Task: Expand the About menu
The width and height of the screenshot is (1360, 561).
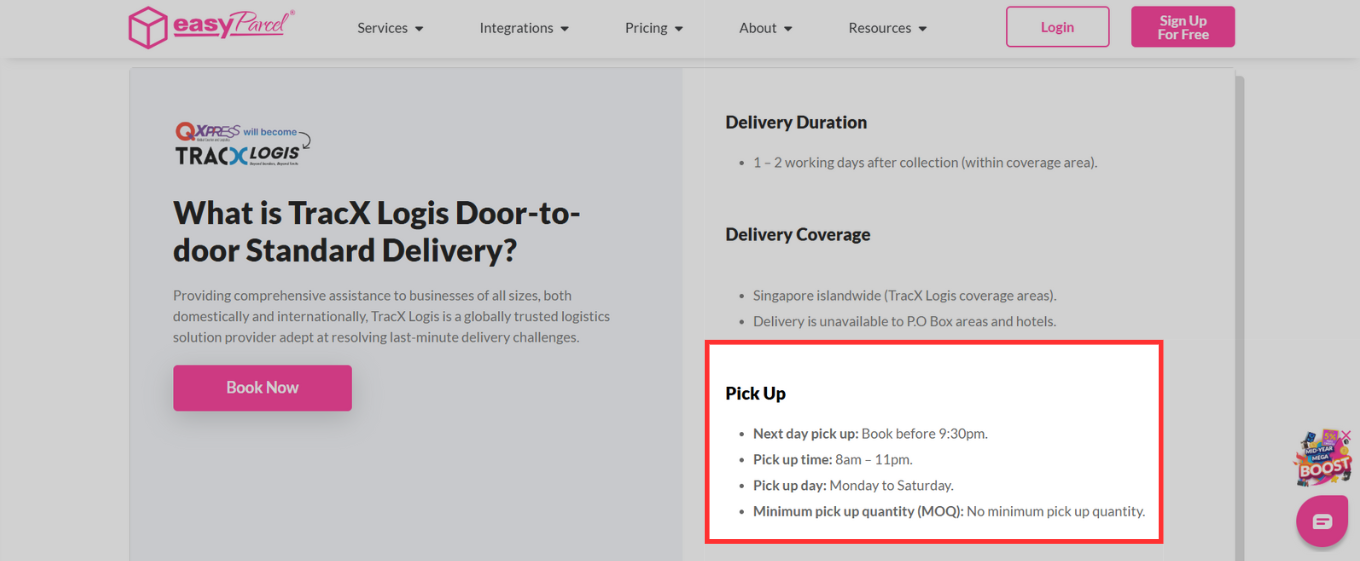Action: coord(765,28)
